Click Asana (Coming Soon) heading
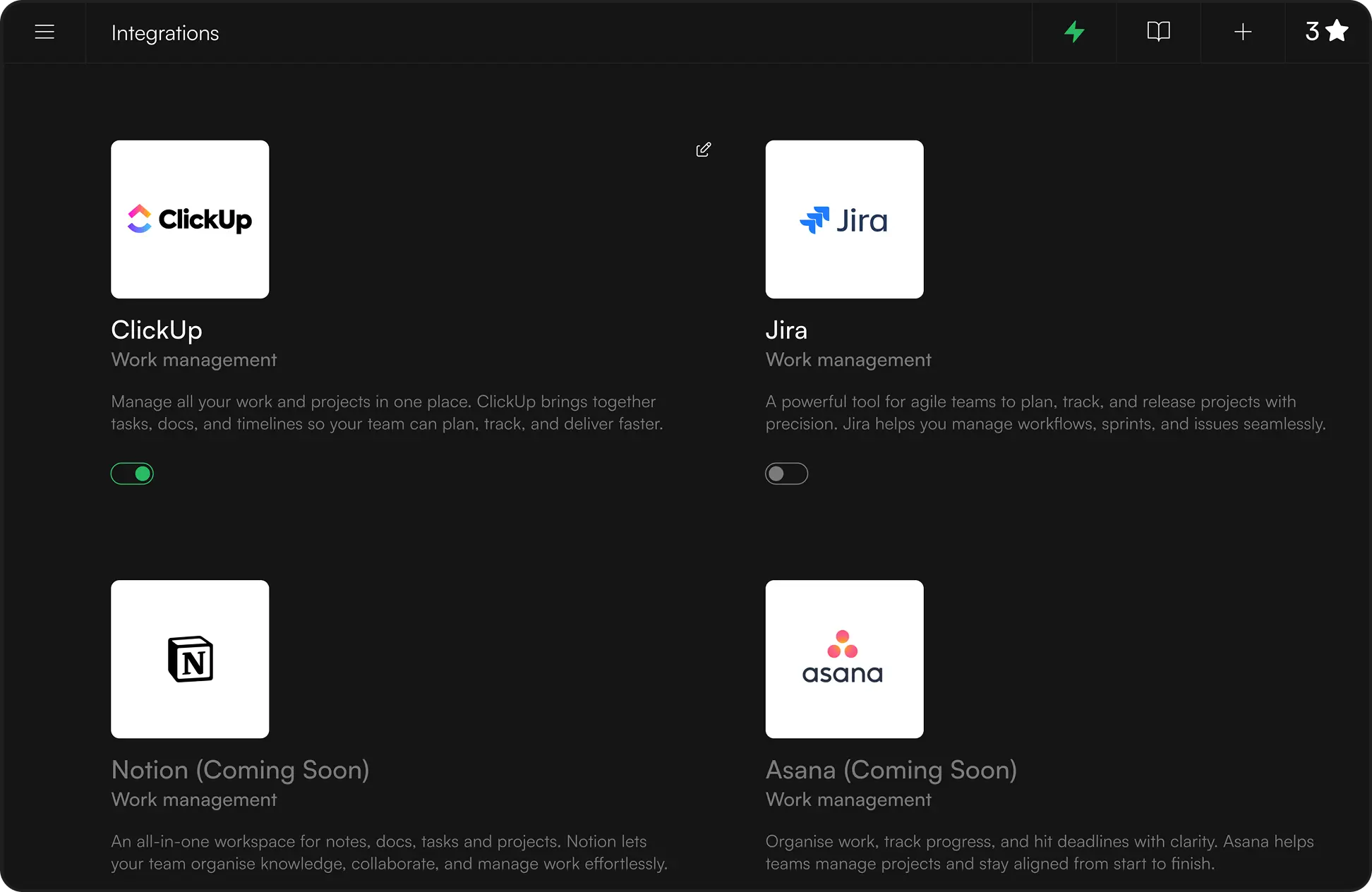1372x892 pixels. [x=891, y=770]
